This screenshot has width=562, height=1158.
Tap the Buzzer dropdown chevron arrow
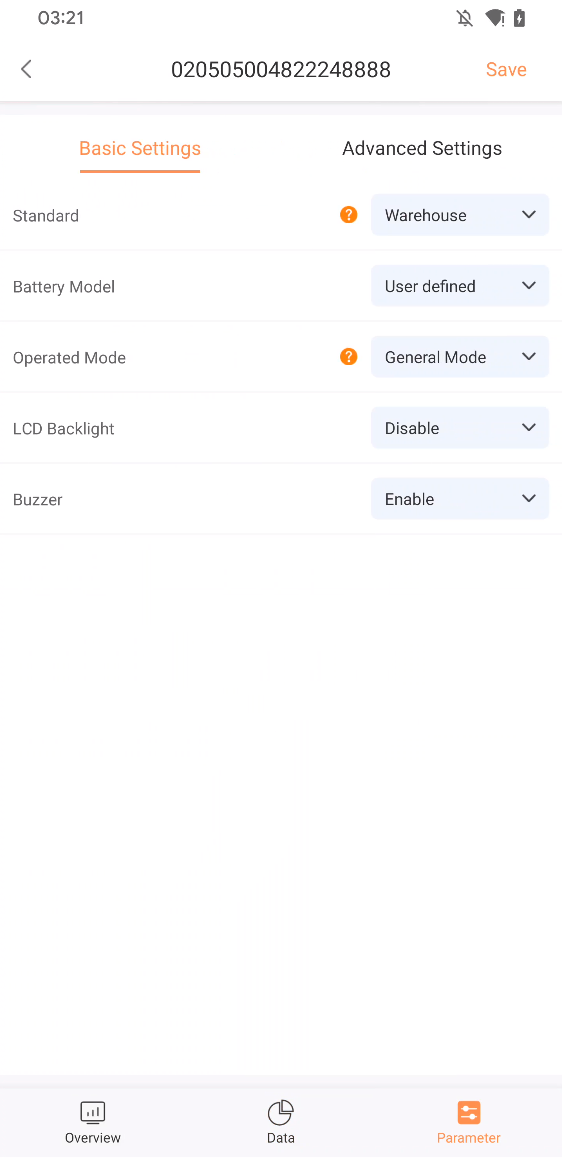[529, 499]
